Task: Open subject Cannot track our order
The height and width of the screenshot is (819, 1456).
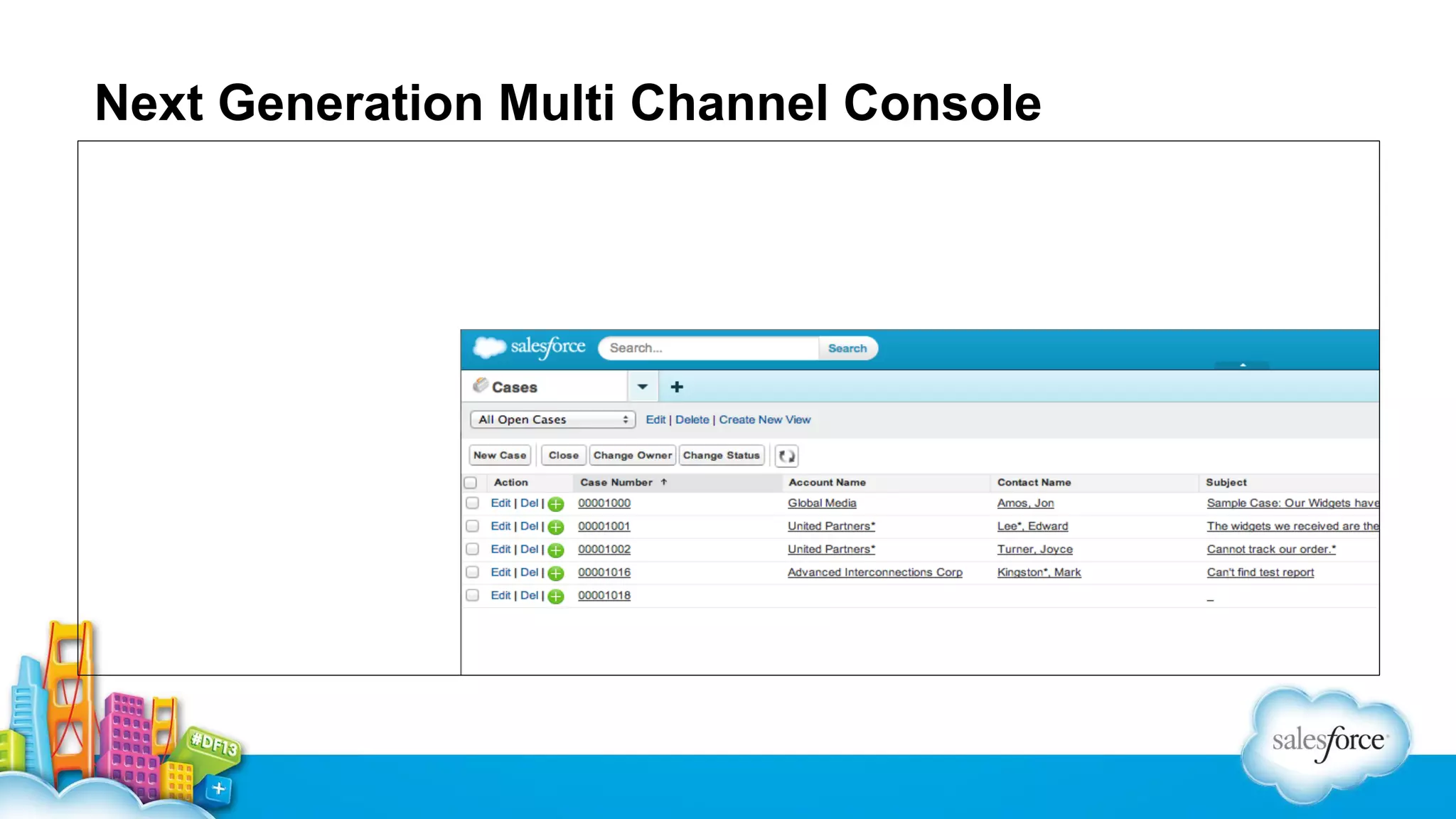Action: (x=1271, y=549)
